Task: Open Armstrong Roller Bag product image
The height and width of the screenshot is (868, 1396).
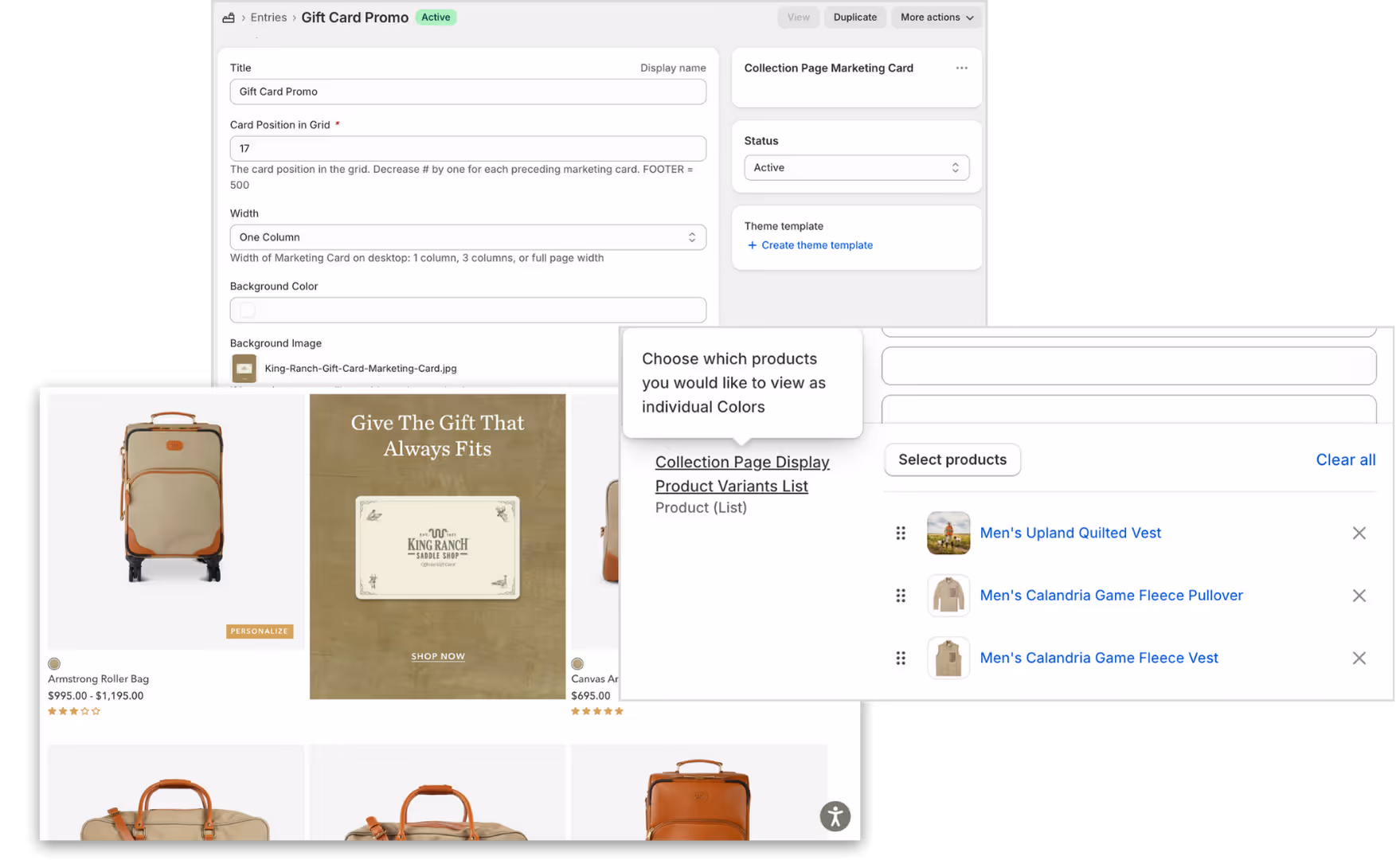Action: coord(175,522)
